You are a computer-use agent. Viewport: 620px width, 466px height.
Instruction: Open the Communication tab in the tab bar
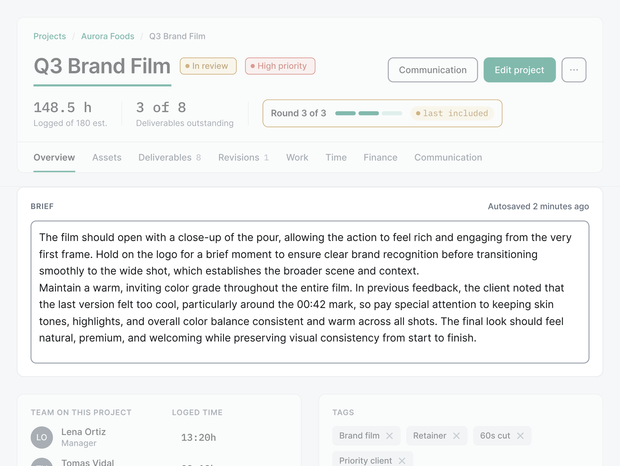(448, 157)
